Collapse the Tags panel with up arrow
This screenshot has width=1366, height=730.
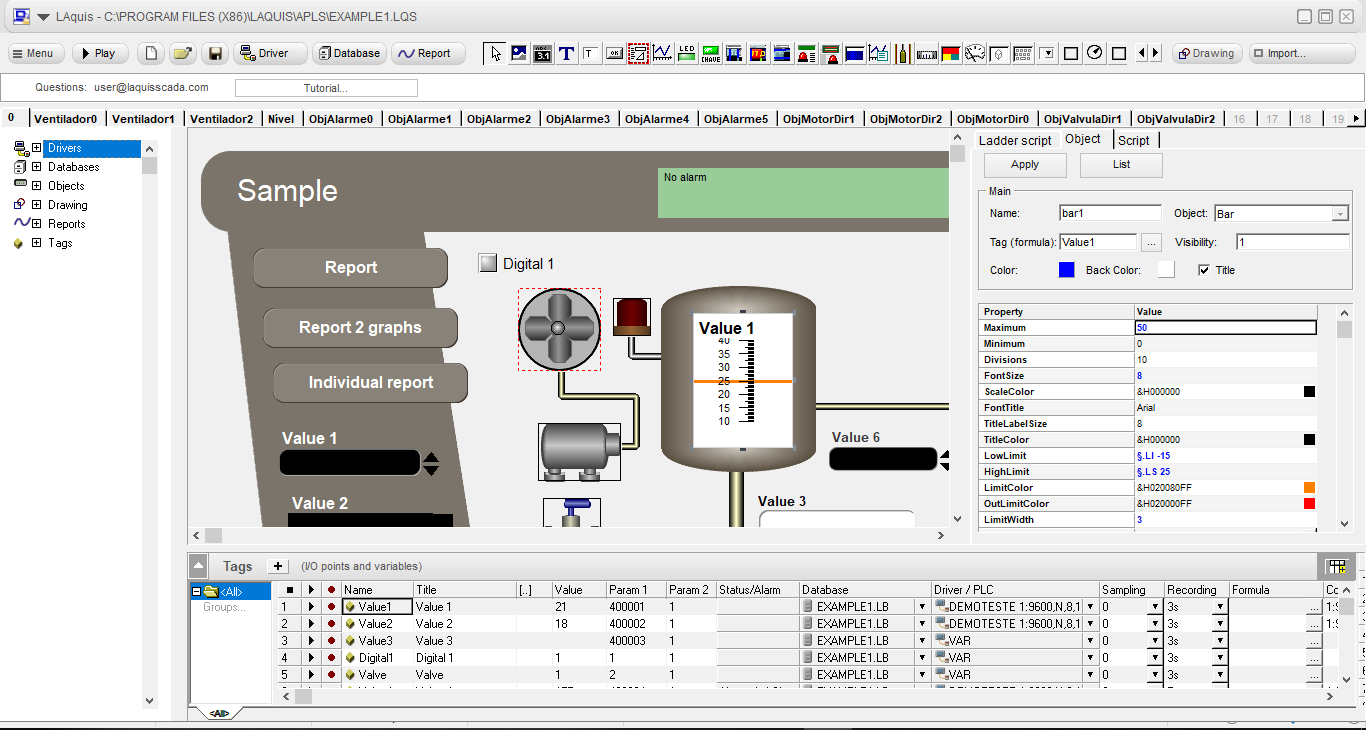click(199, 566)
